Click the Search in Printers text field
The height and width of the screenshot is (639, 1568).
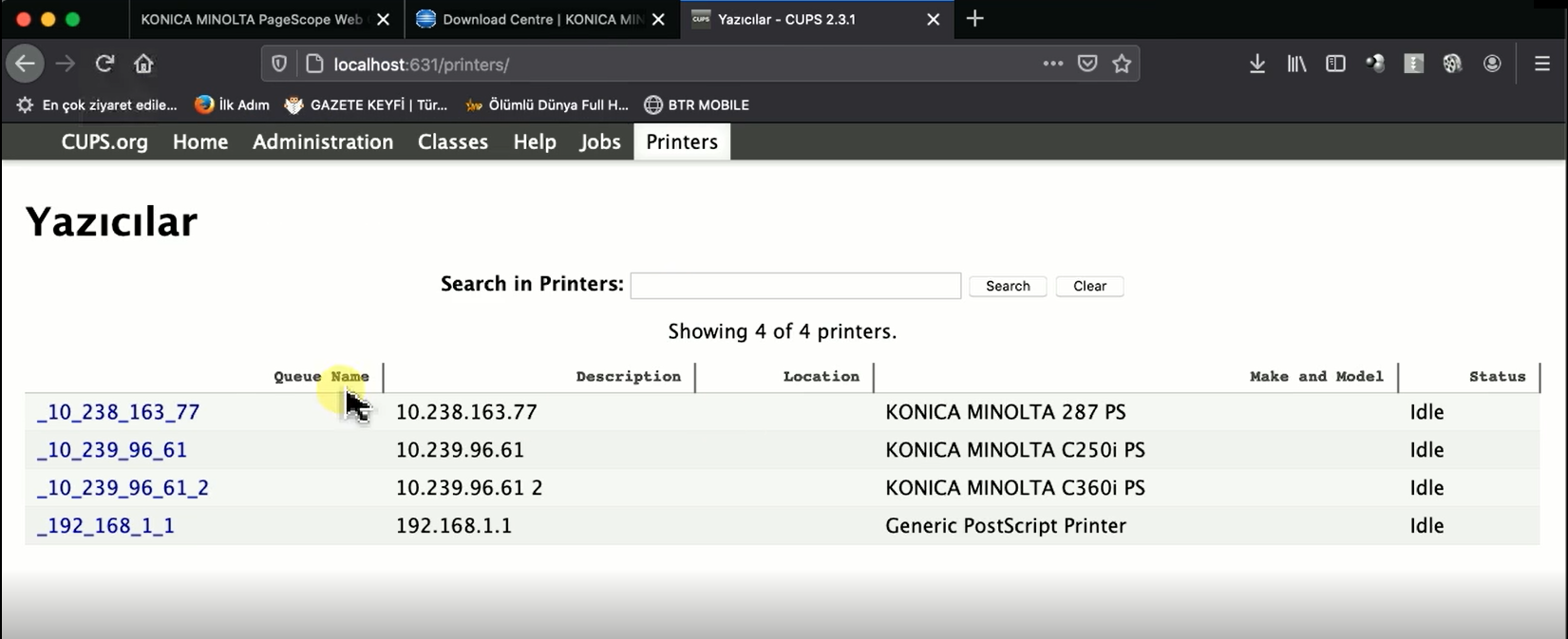point(795,286)
